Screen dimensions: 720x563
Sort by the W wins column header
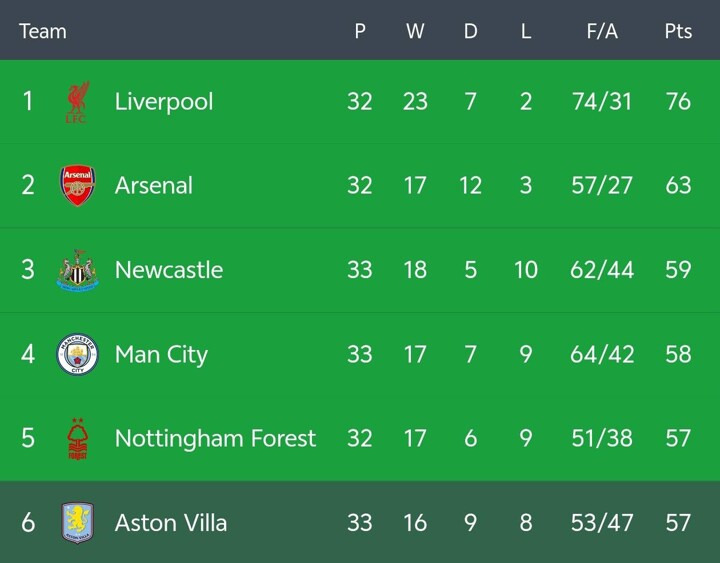pyautogui.click(x=415, y=31)
